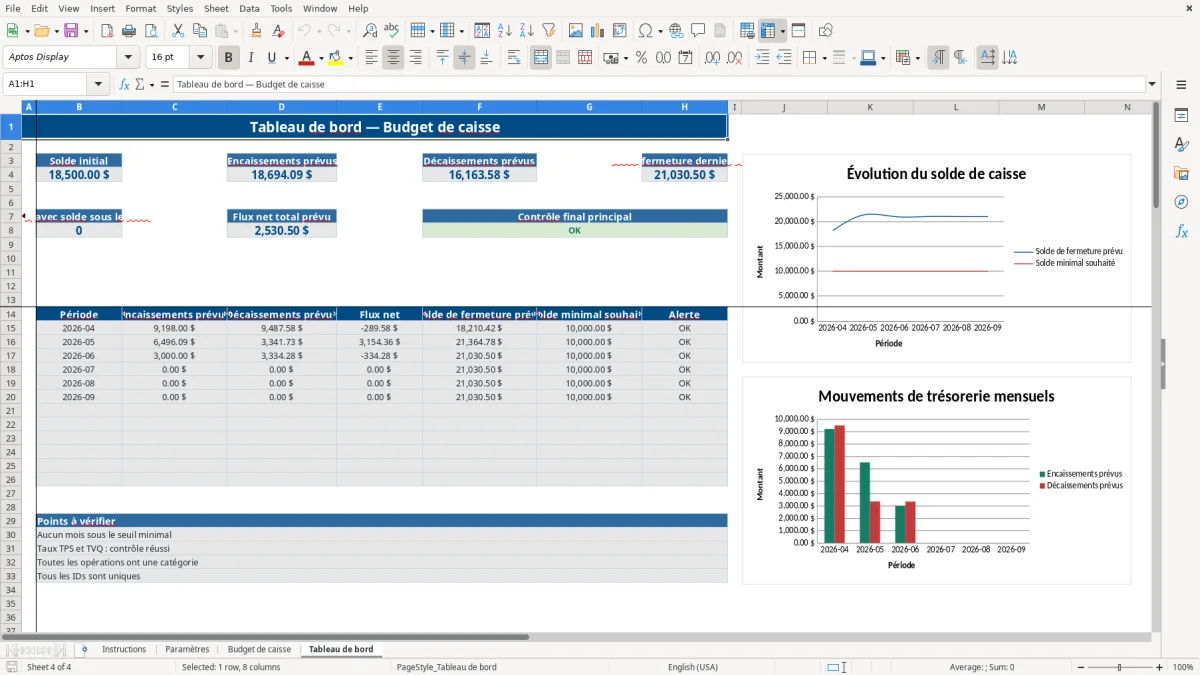Open the Data menu
This screenshot has width=1200, height=675.
249,8
